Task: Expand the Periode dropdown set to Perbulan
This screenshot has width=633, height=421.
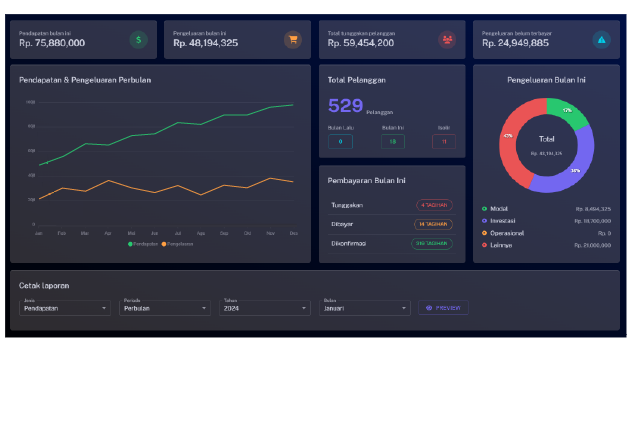Action: 165,308
